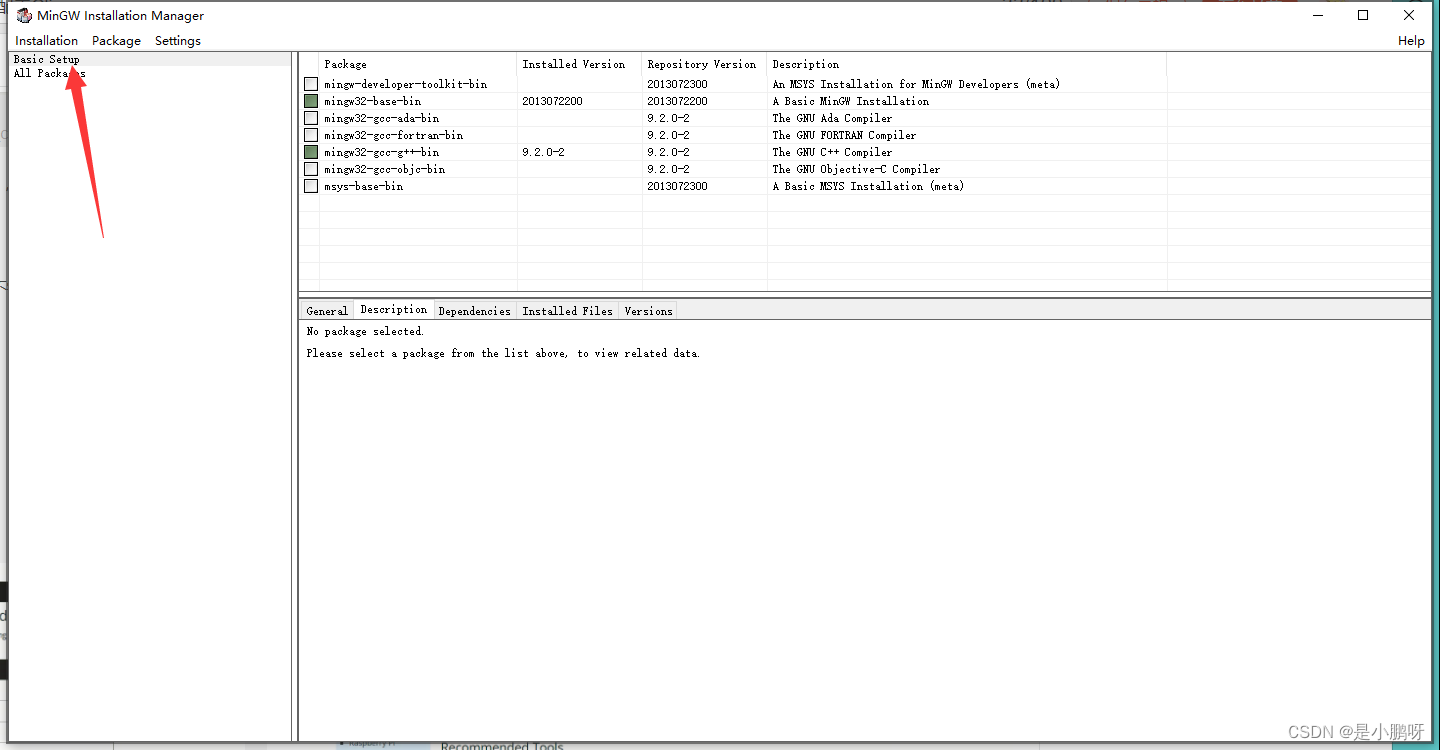Image resolution: width=1440 pixels, height=750 pixels.
Task: Close the MinGW Installation Manager window
Action: (x=1409, y=15)
